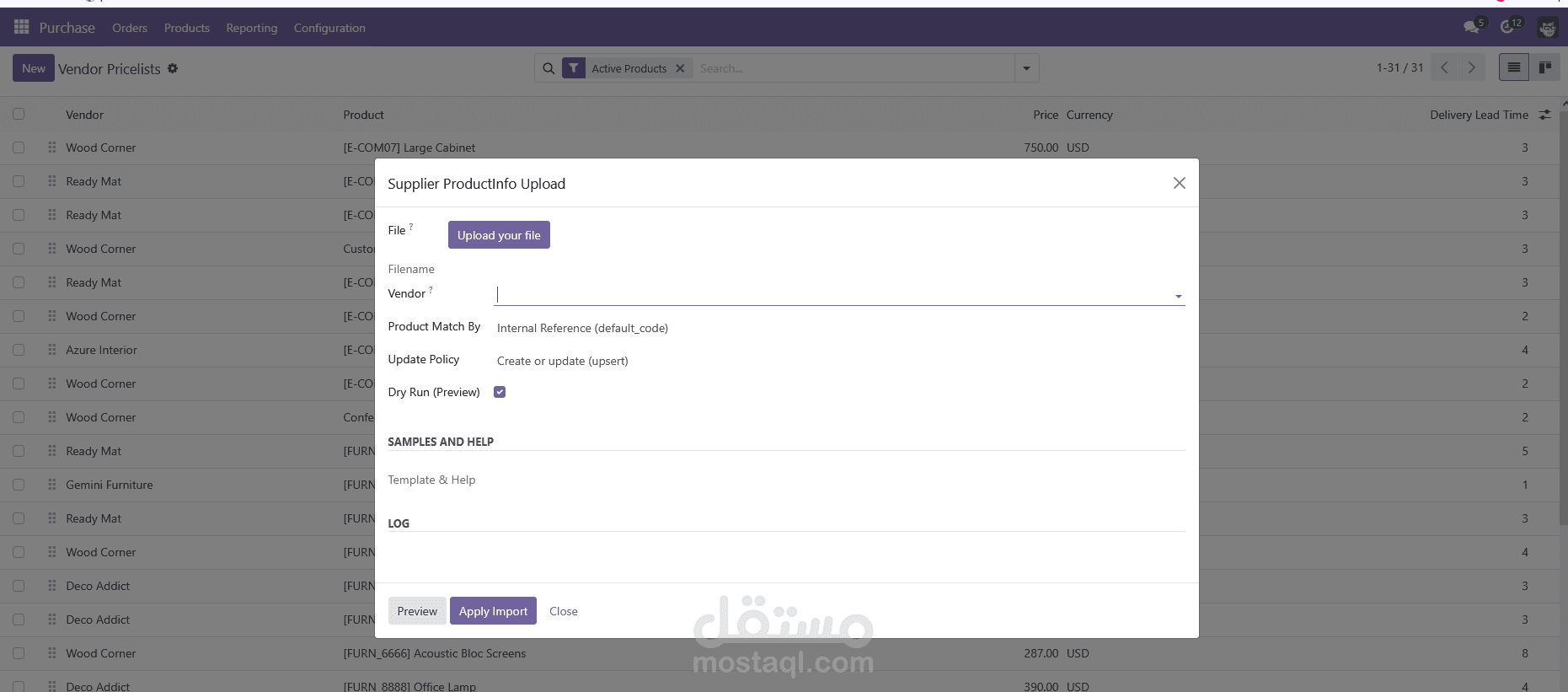Toggle the Dry Run (Preview) checkbox
1568x692 pixels.
pos(500,392)
